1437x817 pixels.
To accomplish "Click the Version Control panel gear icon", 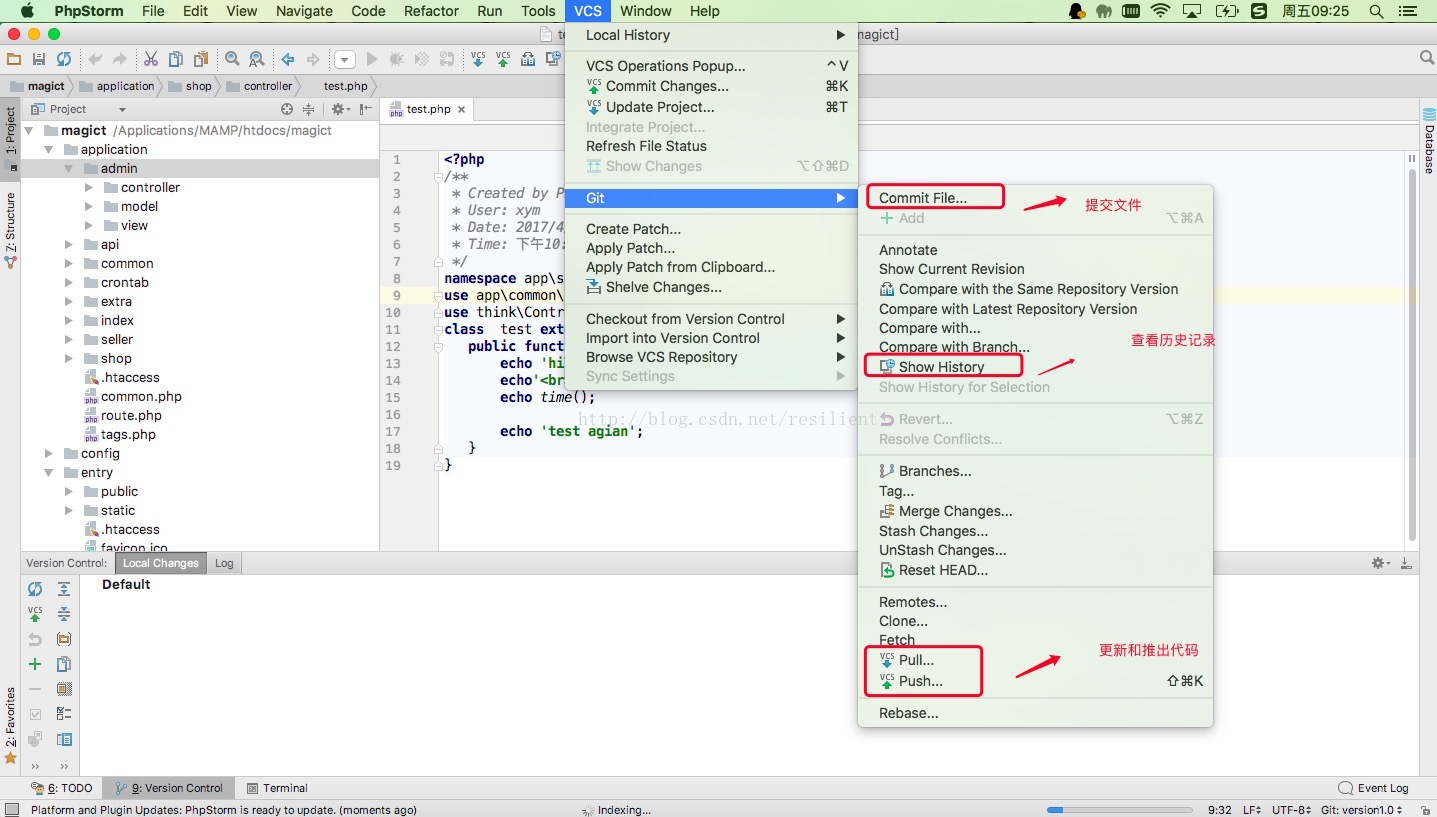I will [1381, 563].
